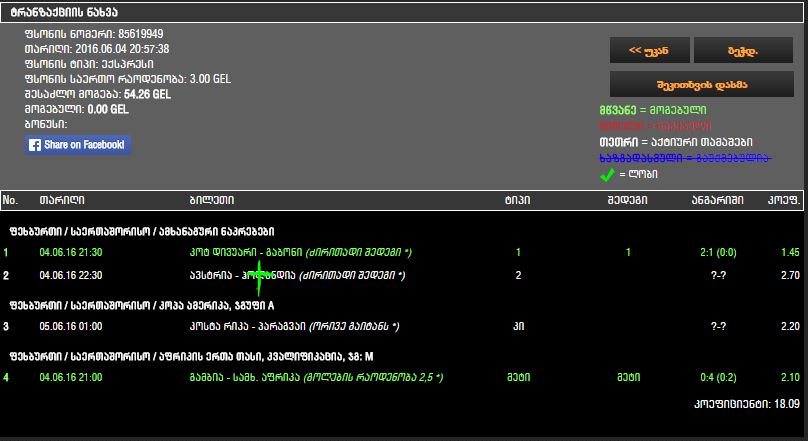
Task: Click result 'მეტი' in row 4
Action: 628,378
